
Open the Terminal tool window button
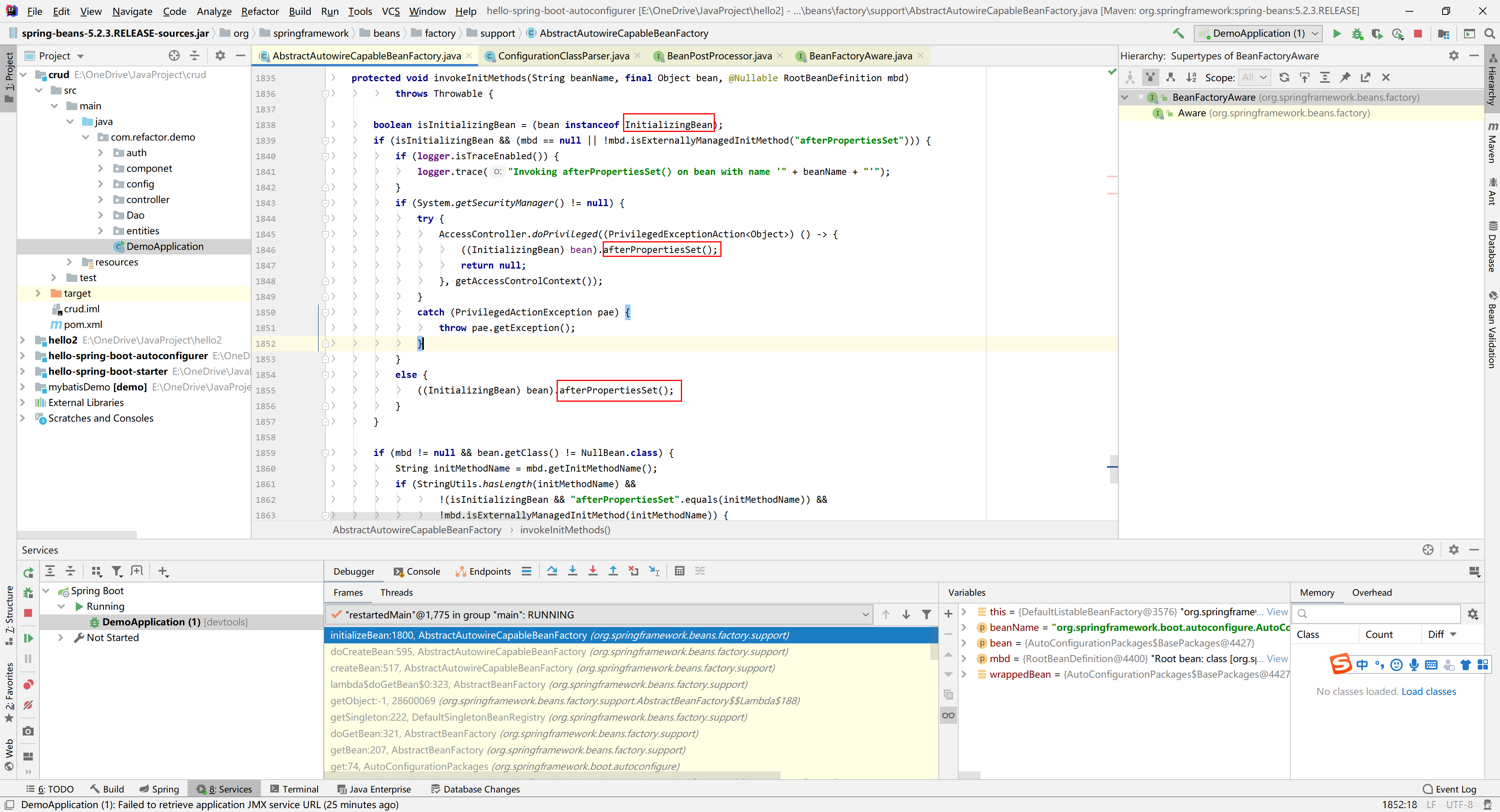tap(294, 789)
